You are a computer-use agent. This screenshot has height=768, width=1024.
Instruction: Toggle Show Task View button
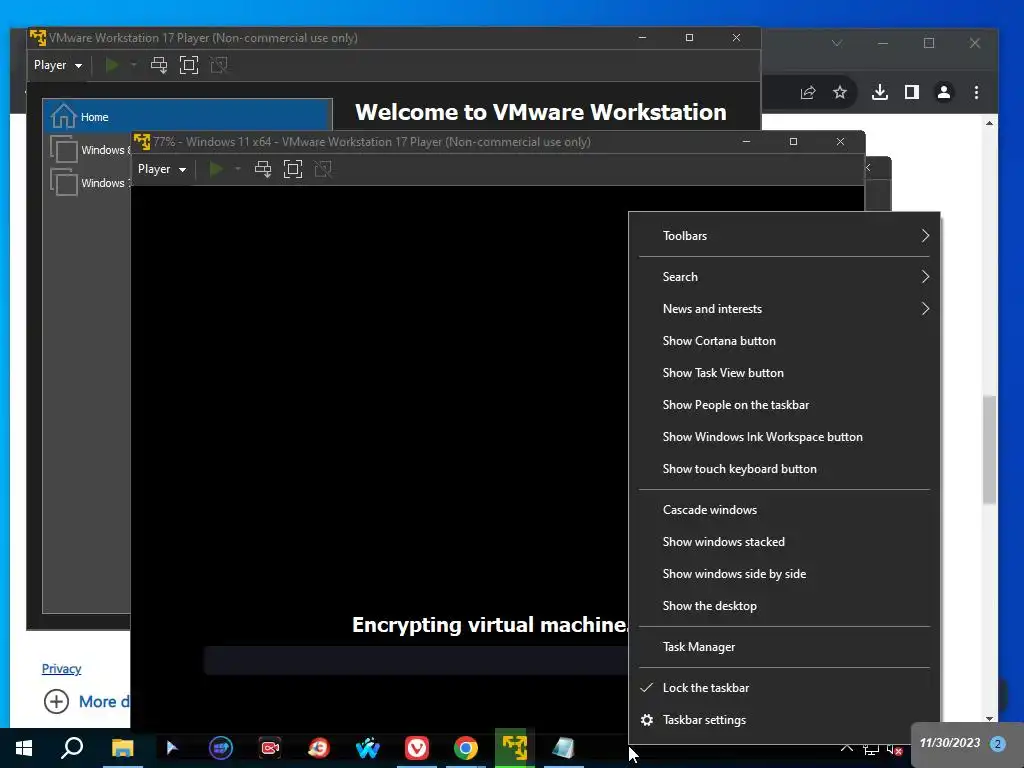[784, 373]
